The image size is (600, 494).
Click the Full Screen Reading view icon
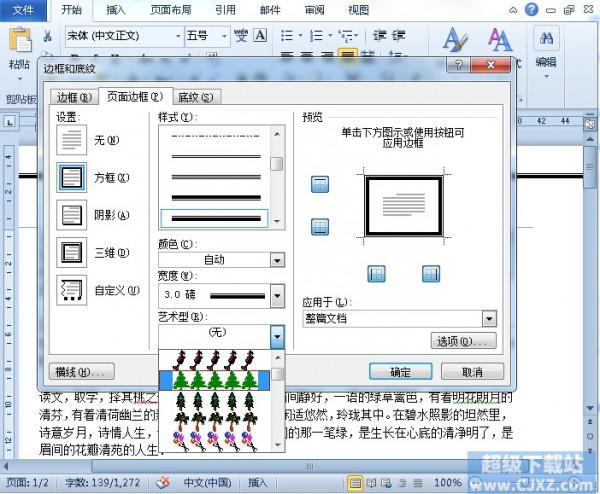tap(371, 483)
